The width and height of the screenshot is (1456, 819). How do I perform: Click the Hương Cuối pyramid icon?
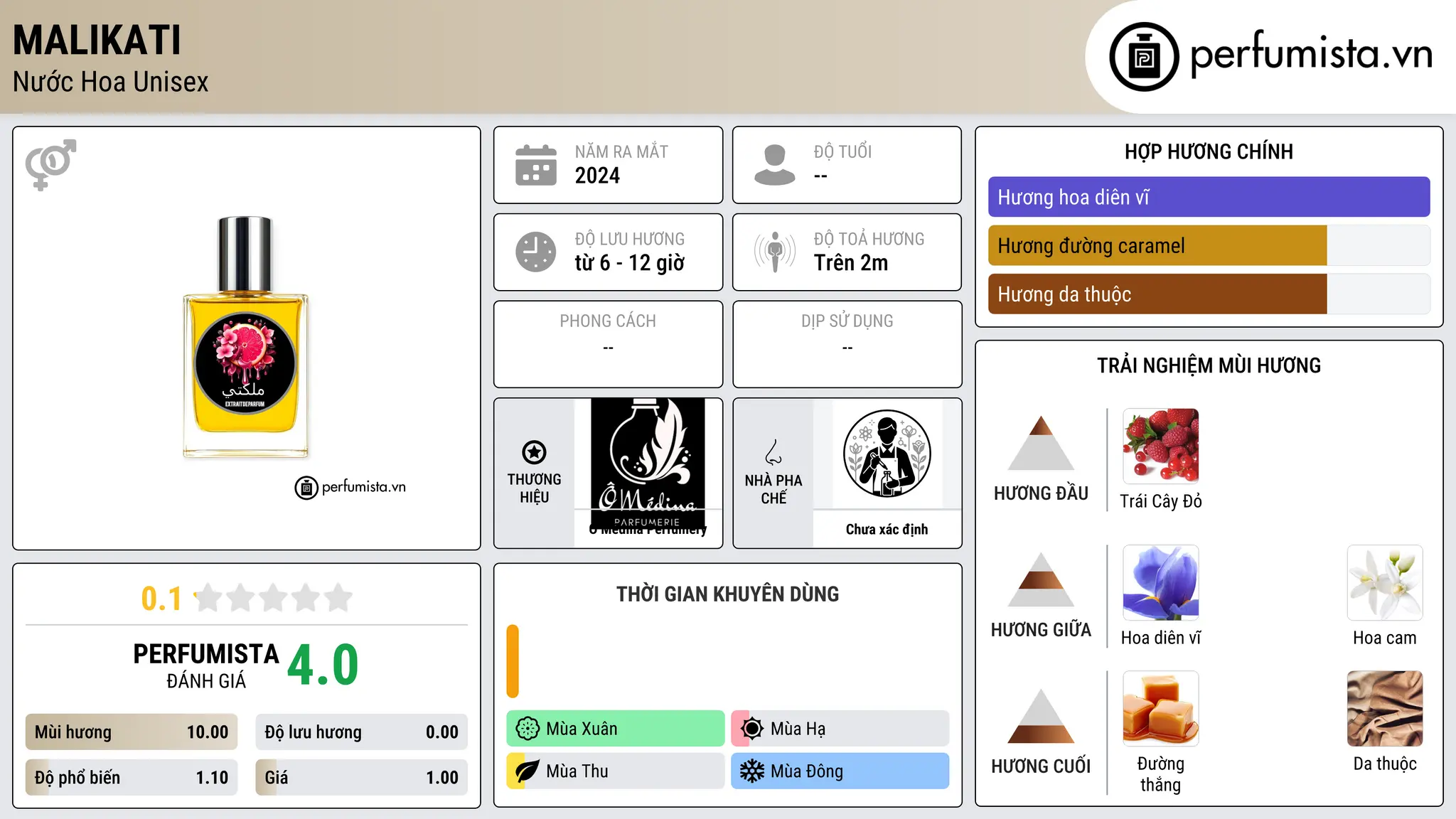(1041, 716)
